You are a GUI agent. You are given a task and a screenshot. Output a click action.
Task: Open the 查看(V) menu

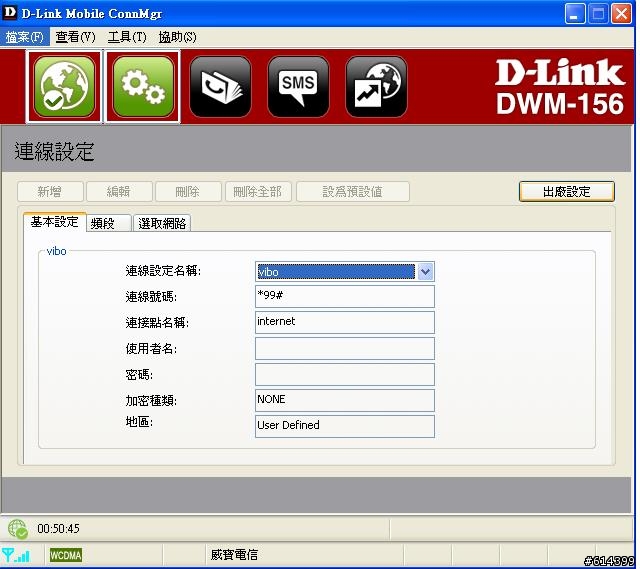(76, 37)
